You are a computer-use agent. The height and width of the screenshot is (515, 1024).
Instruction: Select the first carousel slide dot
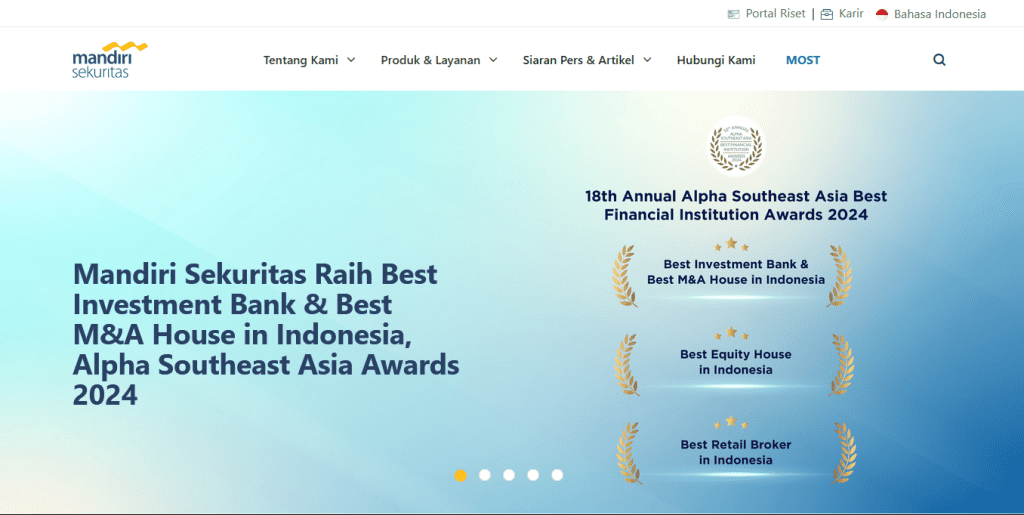[460, 475]
